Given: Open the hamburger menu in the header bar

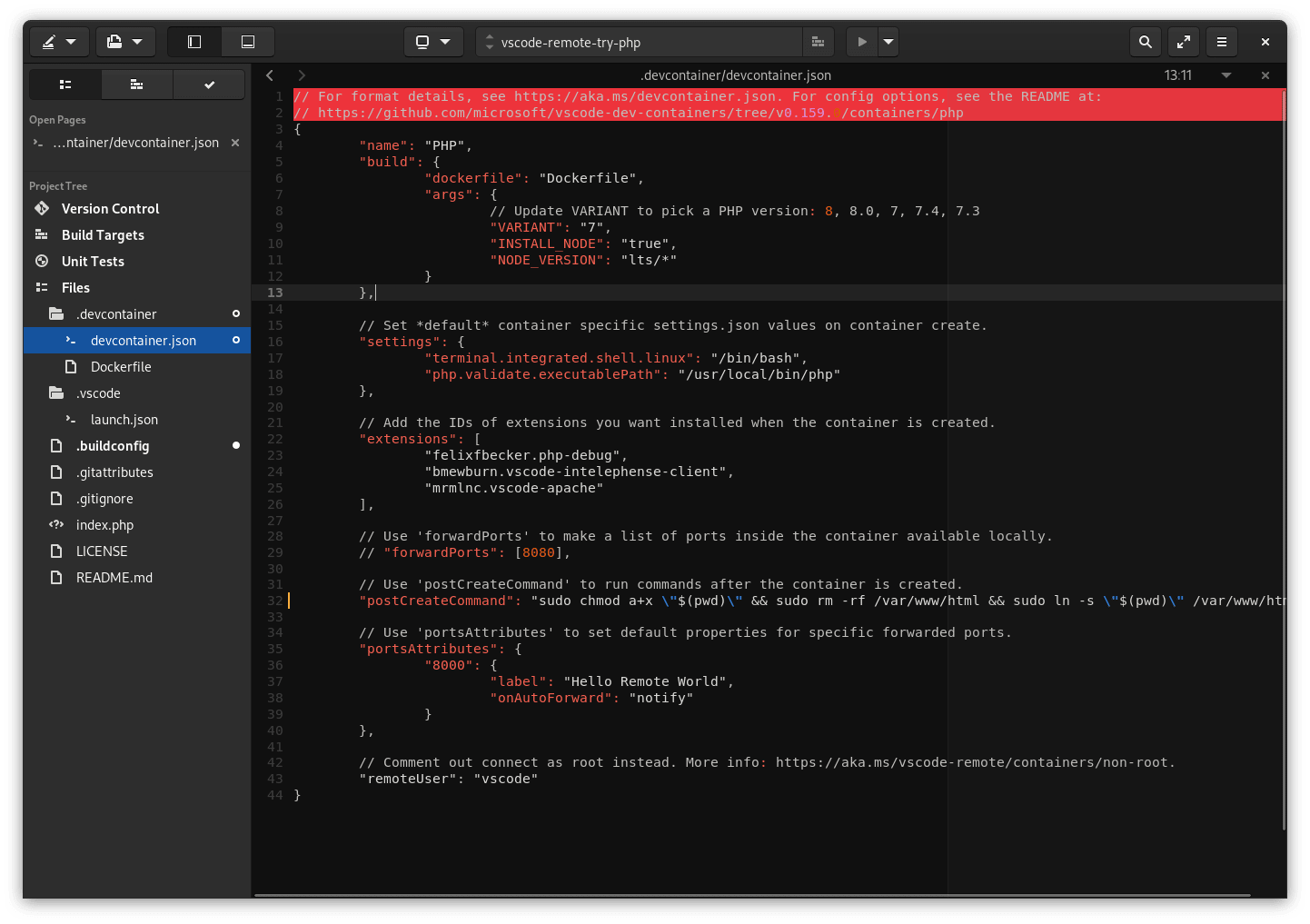Looking at the screenshot, I should pyautogui.click(x=1222, y=42).
